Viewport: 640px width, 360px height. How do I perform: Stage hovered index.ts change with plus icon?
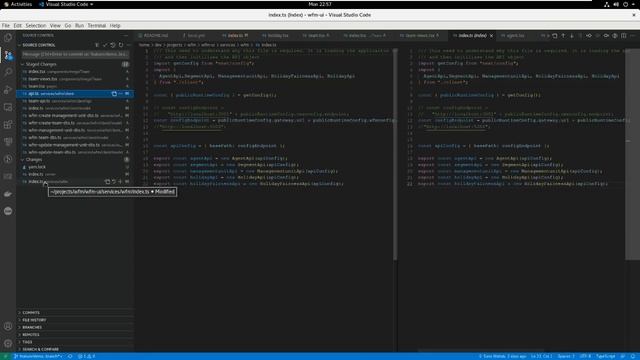(x=120, y=181)
